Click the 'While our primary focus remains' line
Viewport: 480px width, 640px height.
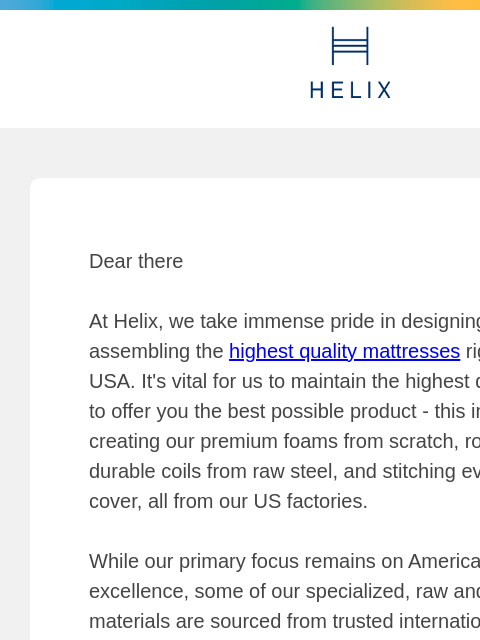284,561
